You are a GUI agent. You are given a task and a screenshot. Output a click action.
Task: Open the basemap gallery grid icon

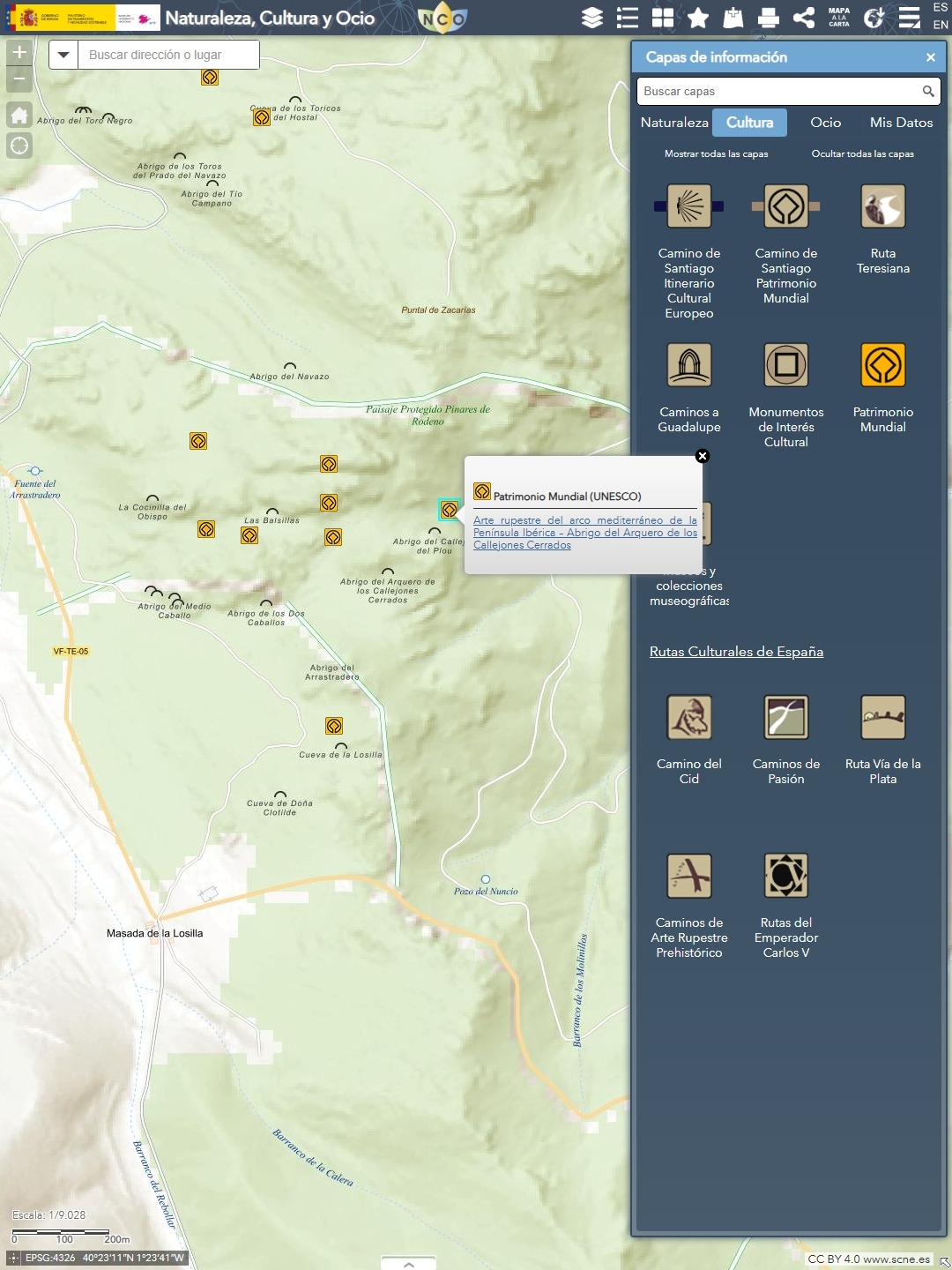[x=663, y=18]
